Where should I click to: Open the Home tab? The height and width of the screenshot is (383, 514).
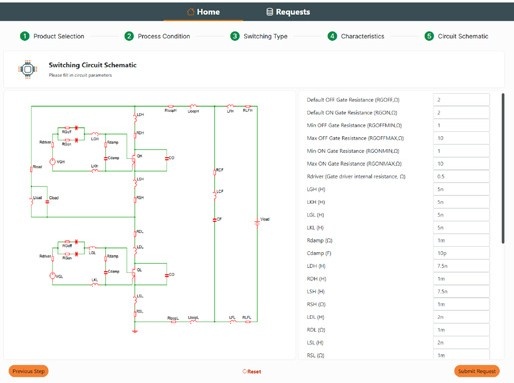(203, 12)
